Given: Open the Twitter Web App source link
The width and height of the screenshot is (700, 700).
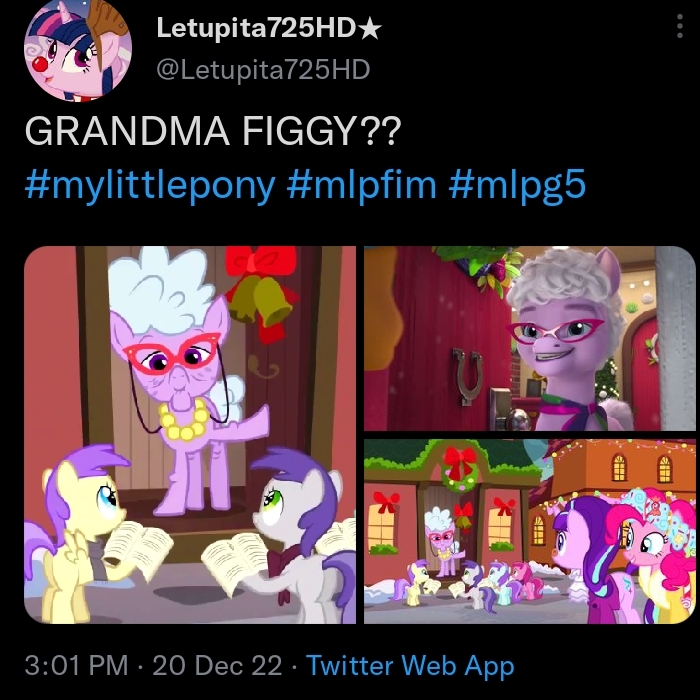Looking at the screenshot, I should (410, 666).
